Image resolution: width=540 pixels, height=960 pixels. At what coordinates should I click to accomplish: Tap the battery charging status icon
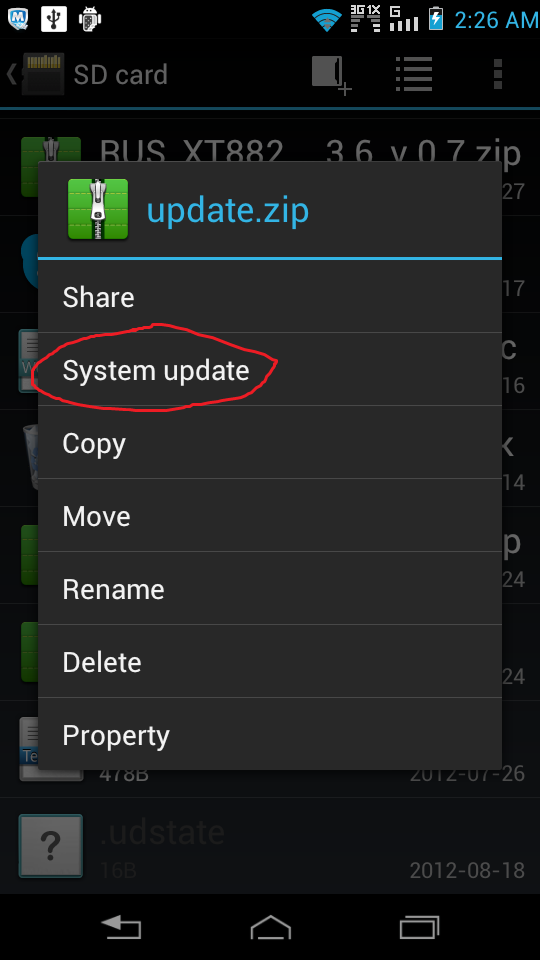[x=435, y=19]
